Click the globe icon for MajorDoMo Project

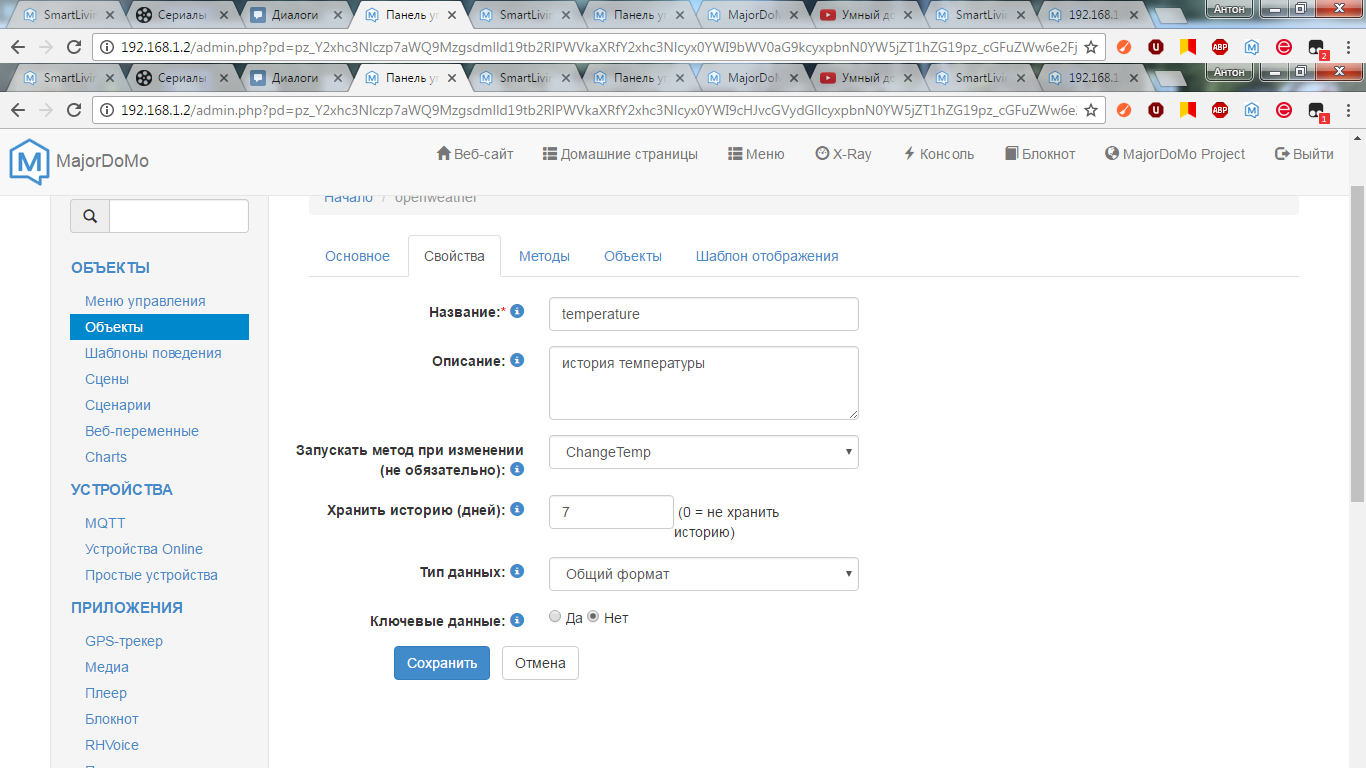pyautogui.click(x=1112, y=154)
